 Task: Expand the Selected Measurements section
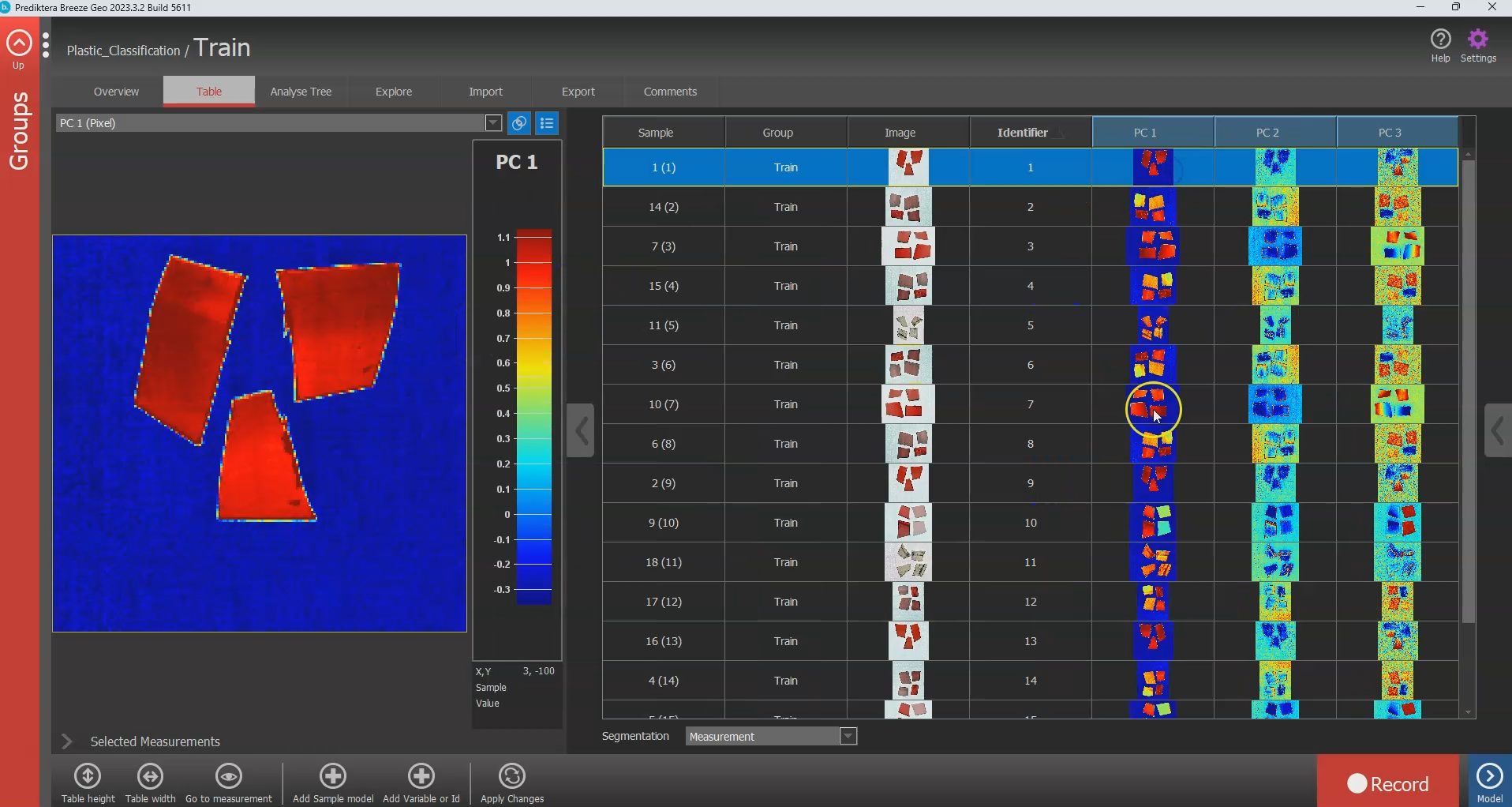(x=67, y=741)
